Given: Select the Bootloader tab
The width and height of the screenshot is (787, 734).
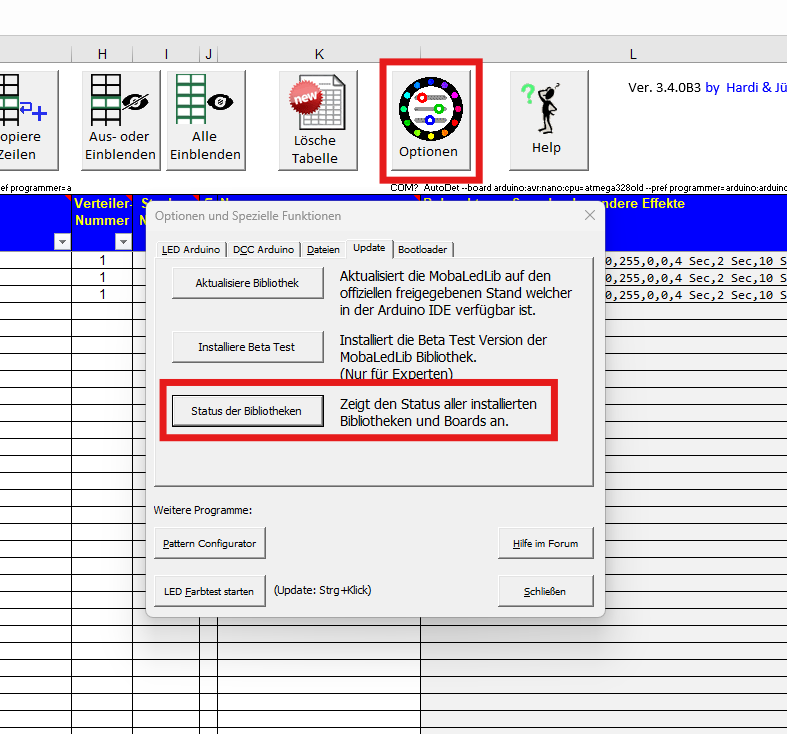Looking at the screenshot, I should 422,249.
